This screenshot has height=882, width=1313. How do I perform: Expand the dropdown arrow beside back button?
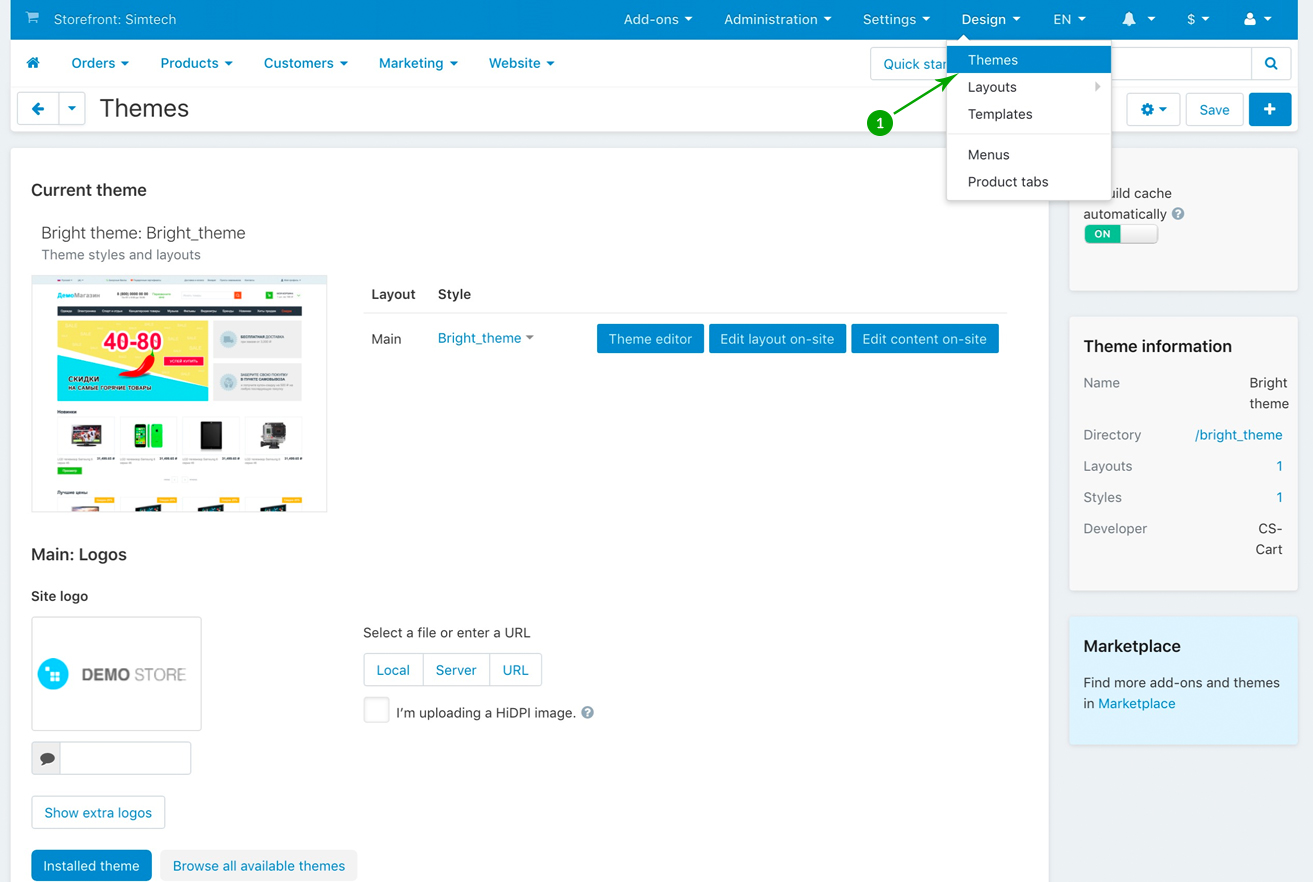(72, 109)
